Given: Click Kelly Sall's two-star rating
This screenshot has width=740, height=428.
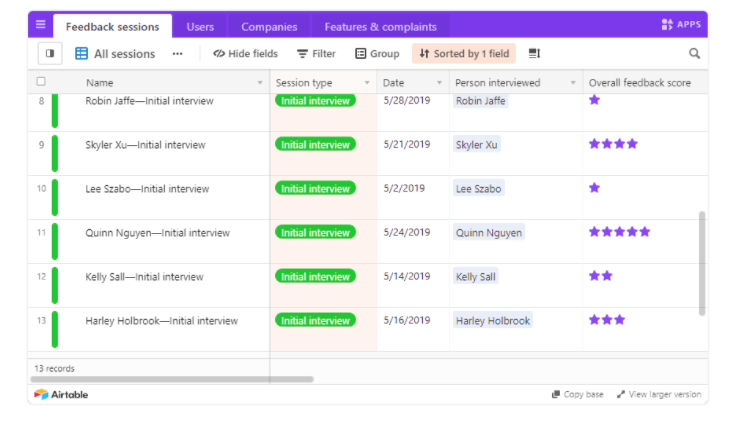Looking at the screenshot, I should click(600, 276).
